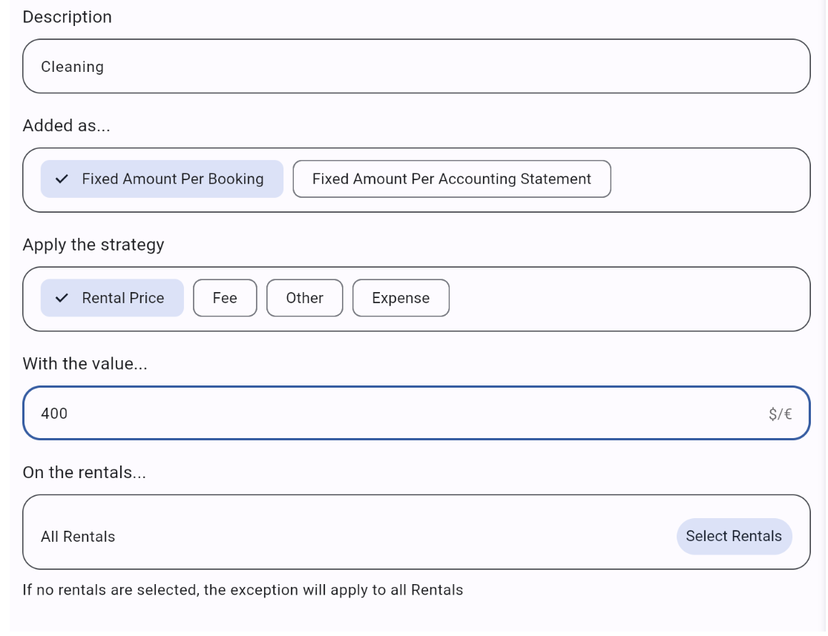
Task: Click the Description label
Action: click(x=67, y=17)
